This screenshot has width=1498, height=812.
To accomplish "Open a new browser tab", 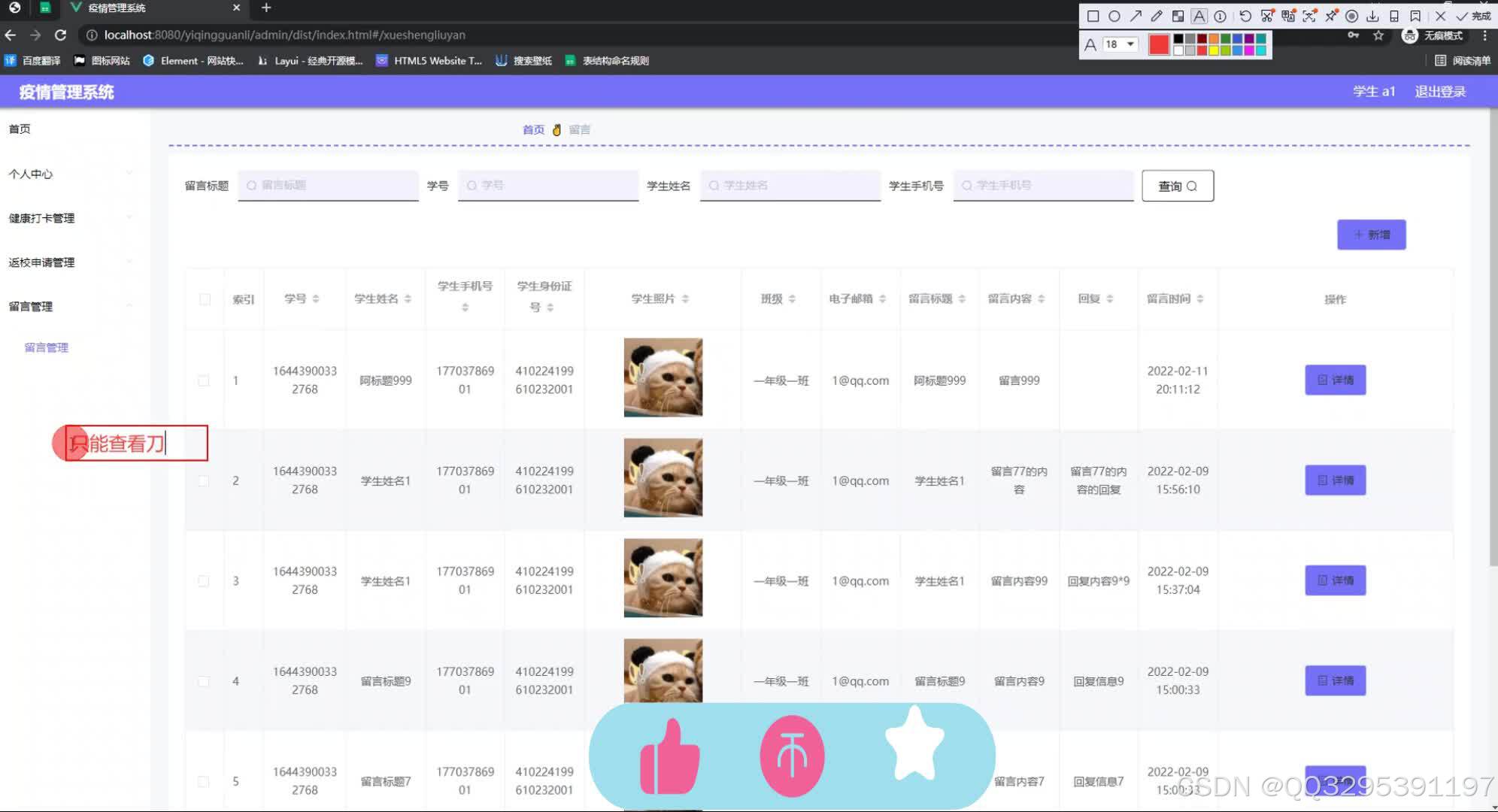I will pyautogui.click(x=266, y=8).
